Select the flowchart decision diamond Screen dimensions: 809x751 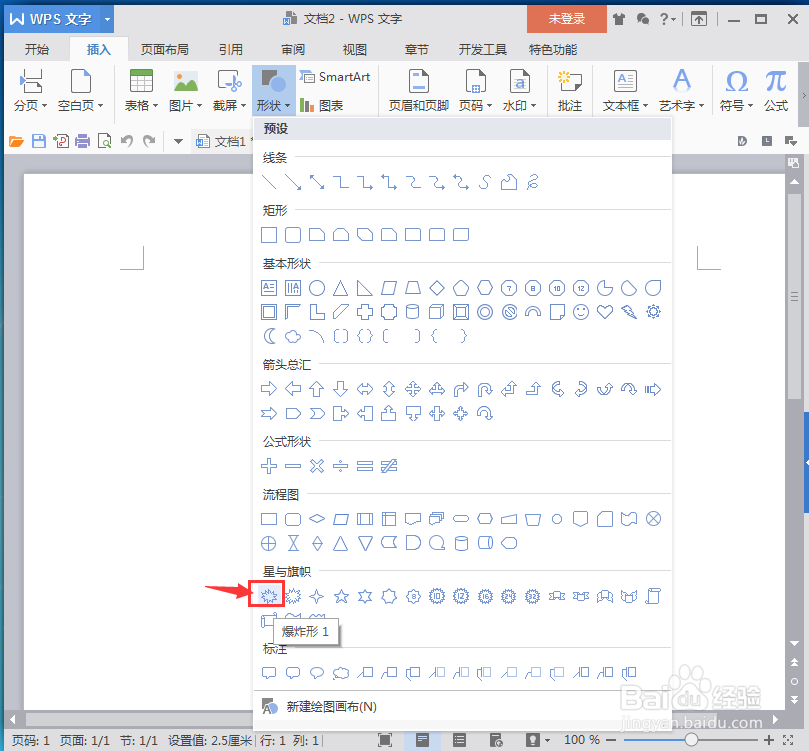click(x=317, y=518)
